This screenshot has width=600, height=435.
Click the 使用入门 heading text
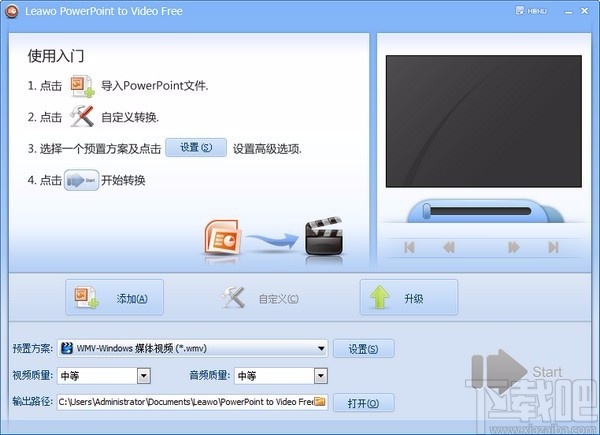[x=56, y=56]
